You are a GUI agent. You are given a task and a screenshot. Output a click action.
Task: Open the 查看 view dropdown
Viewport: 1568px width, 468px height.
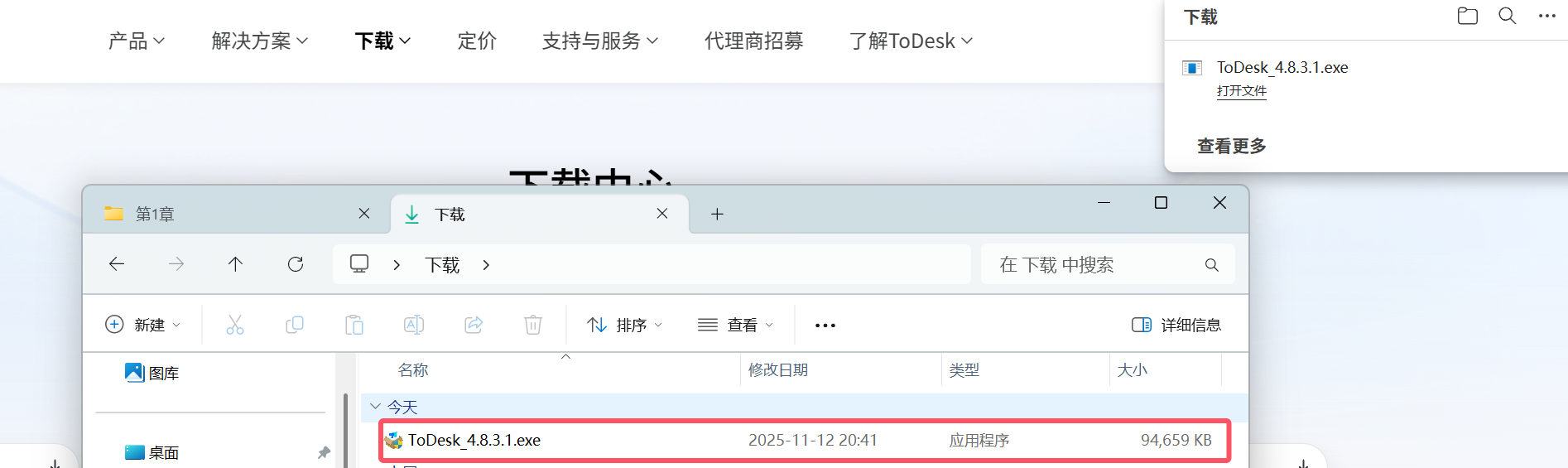click(x=735, y=325)
